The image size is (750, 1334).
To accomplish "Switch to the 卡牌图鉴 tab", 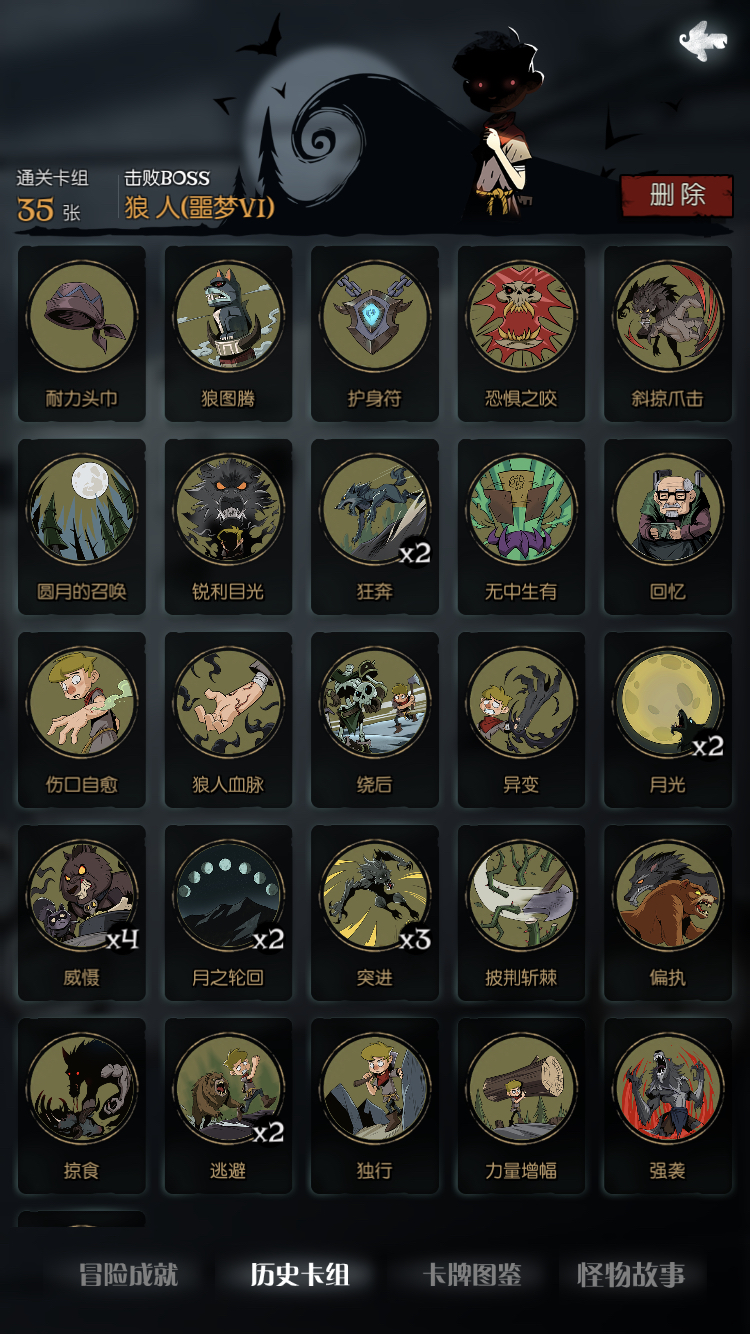I will (472, 1275).
